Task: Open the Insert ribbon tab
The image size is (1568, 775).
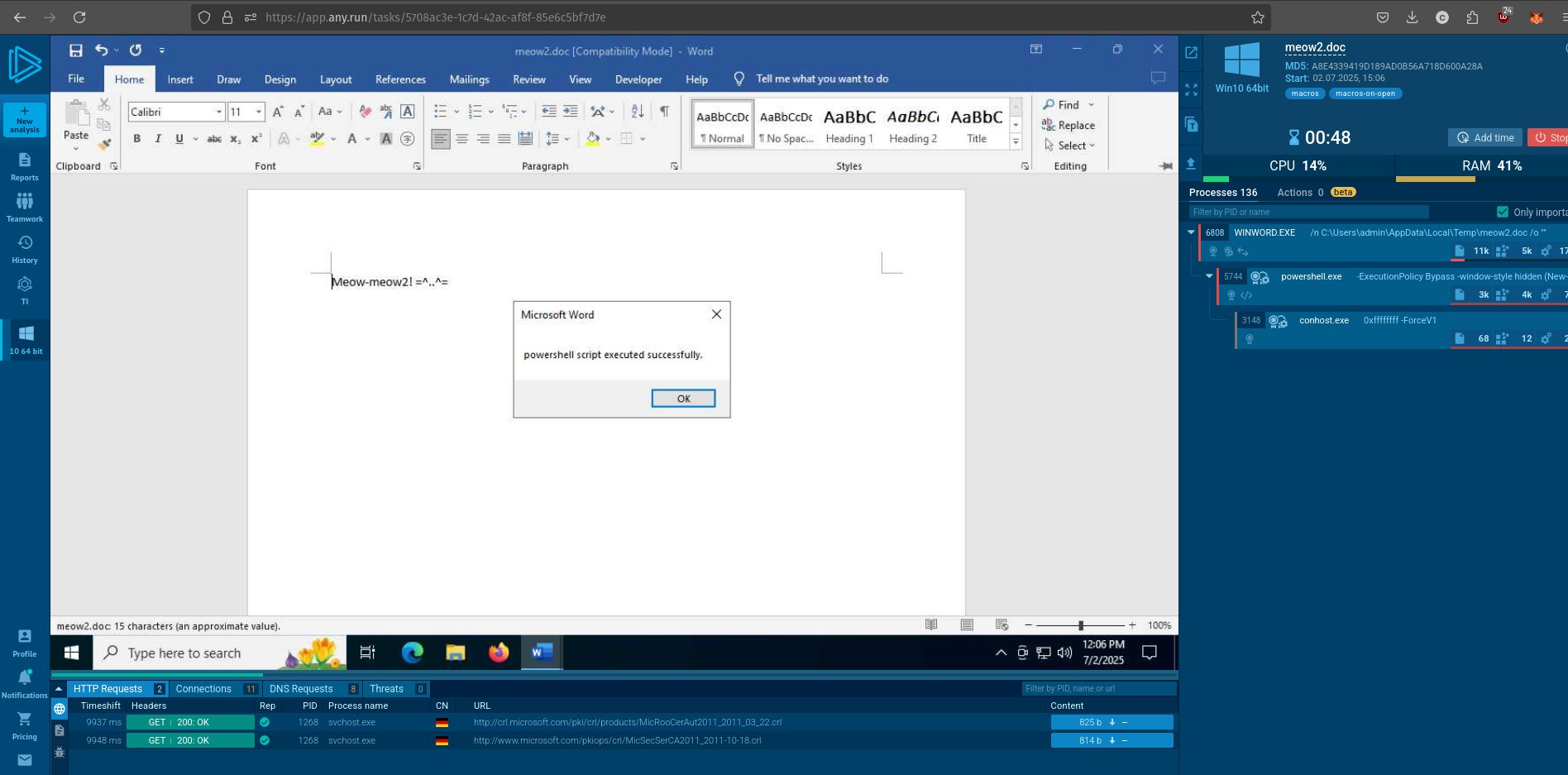Action: (180, 79)
